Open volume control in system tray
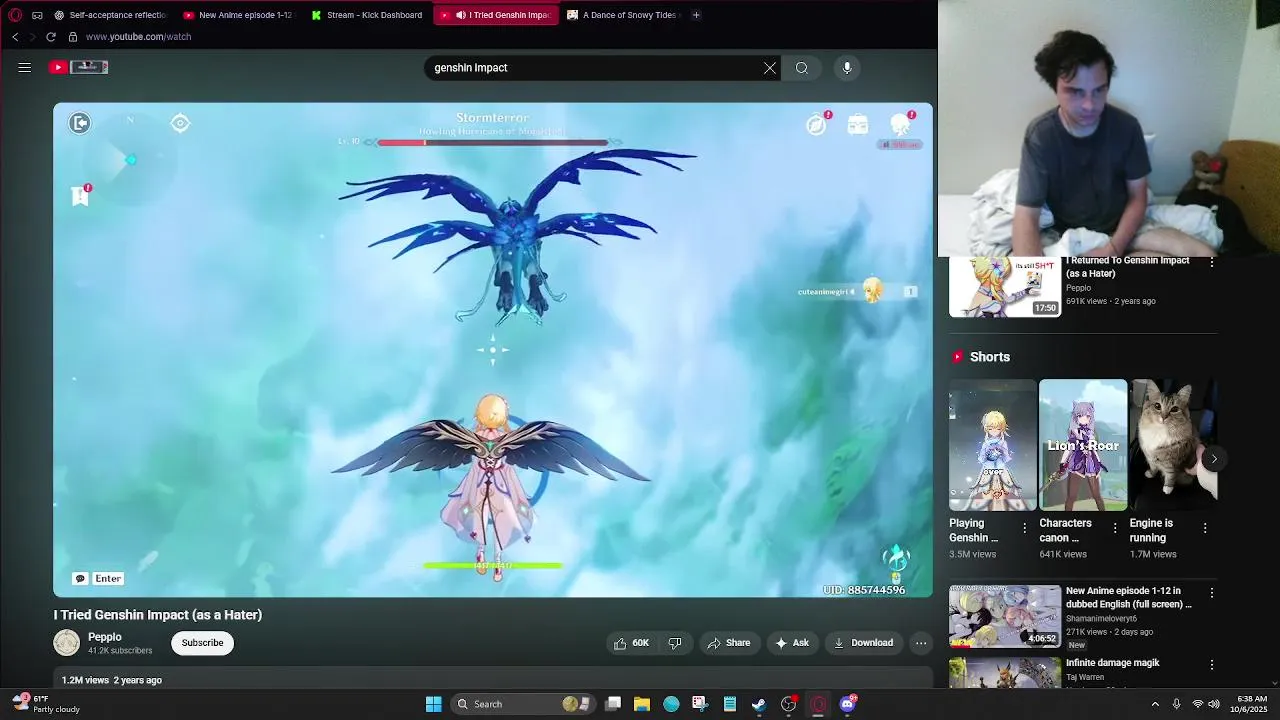The image size is (1280, 720). (1214, 704)
